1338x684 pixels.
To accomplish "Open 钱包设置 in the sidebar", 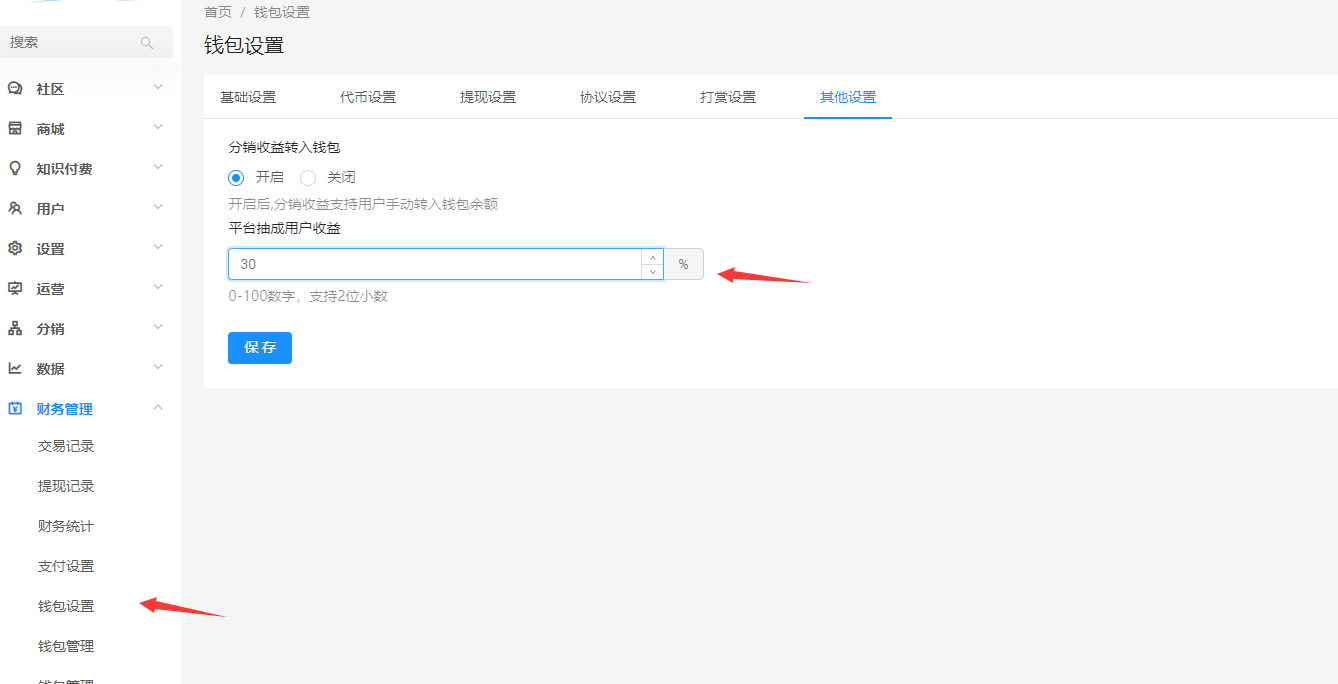I will coord(66,606).
